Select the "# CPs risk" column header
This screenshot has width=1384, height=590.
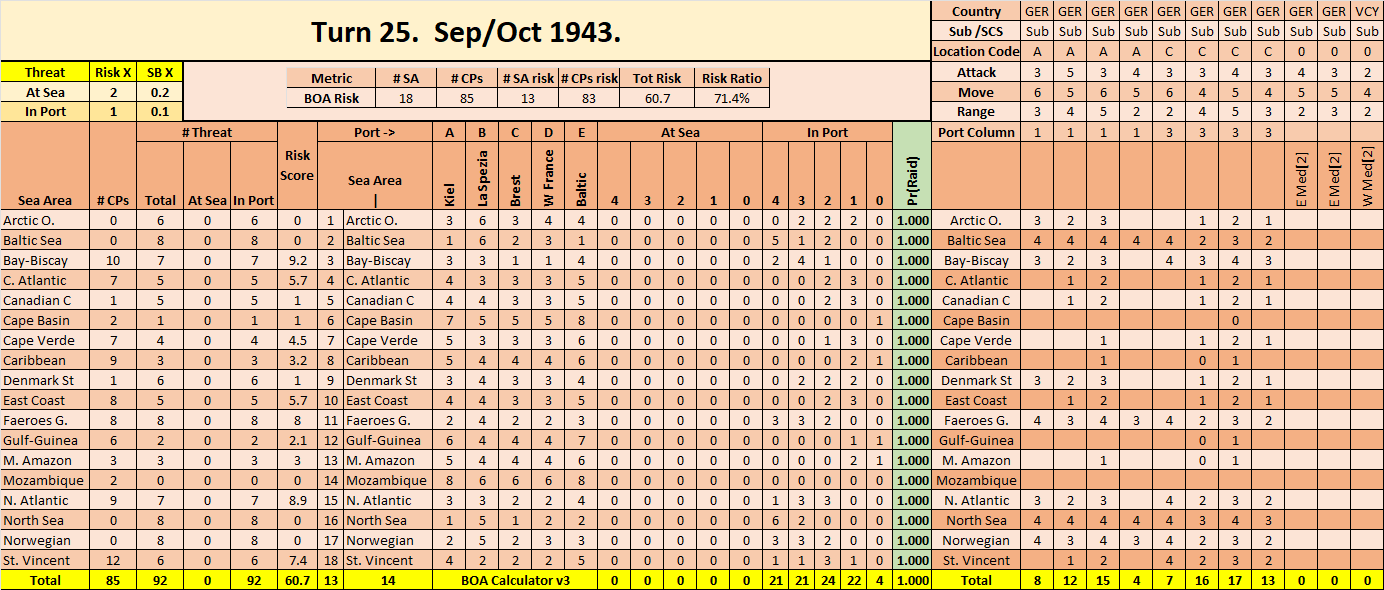[588, 78]
